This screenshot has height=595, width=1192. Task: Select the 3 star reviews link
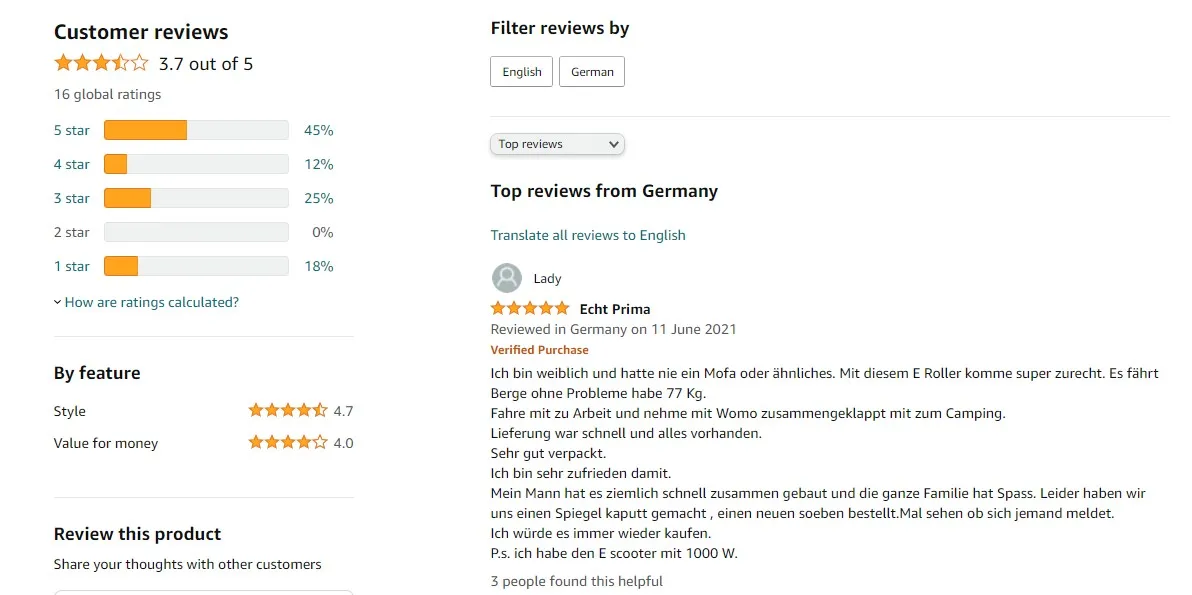click(72, 198)
